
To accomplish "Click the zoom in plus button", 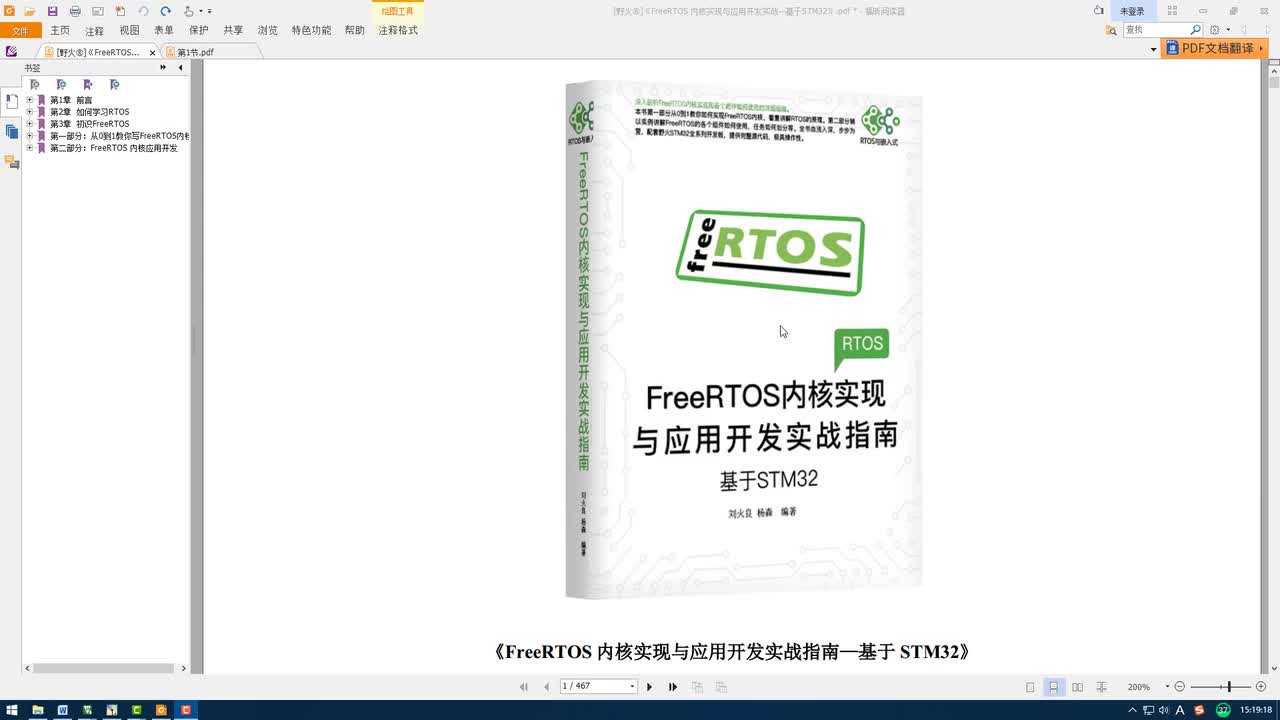I will pyautogui.click(x=1260, y=687).
